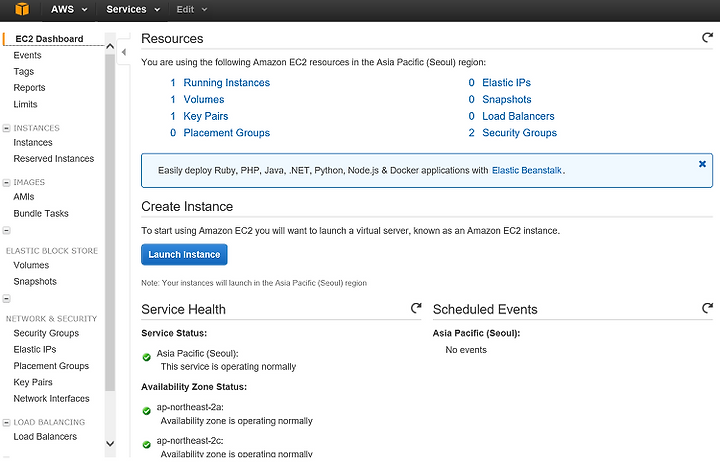The width and height of the screenshot is (720, 463).
Task: Open the Running Instances link
Action: pyautogui.click(x=226, y=83)
